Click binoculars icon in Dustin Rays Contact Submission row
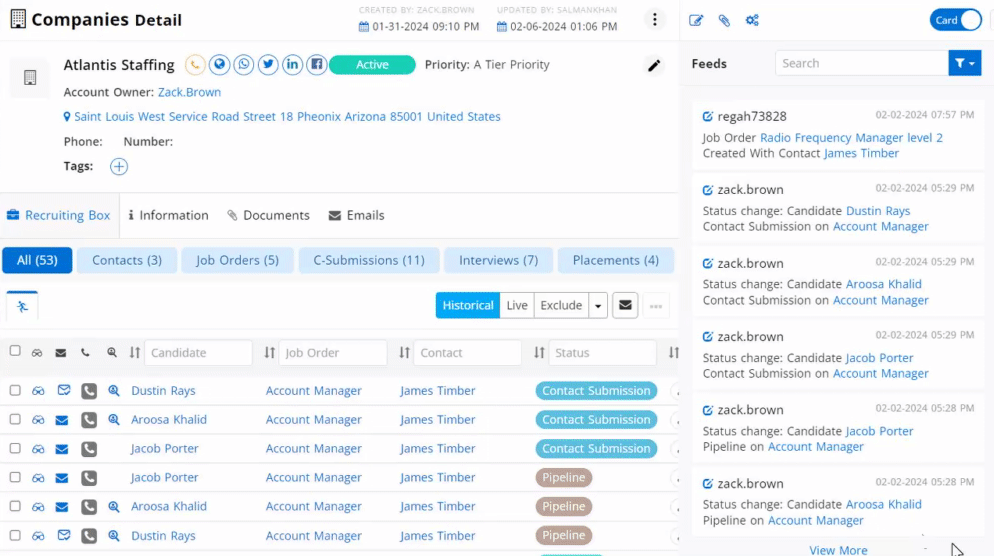The image size is (994, 556). click(38, 391)
